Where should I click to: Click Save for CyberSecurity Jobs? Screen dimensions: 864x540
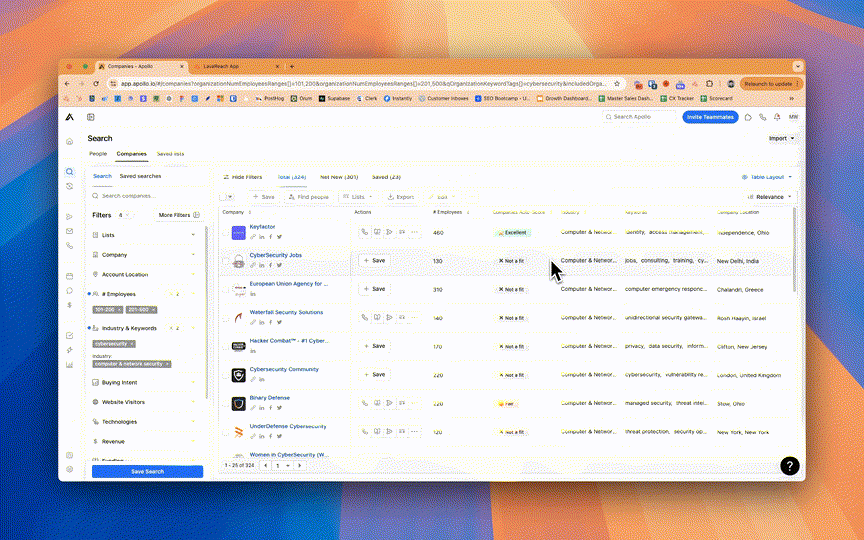[x=375, y=261]
